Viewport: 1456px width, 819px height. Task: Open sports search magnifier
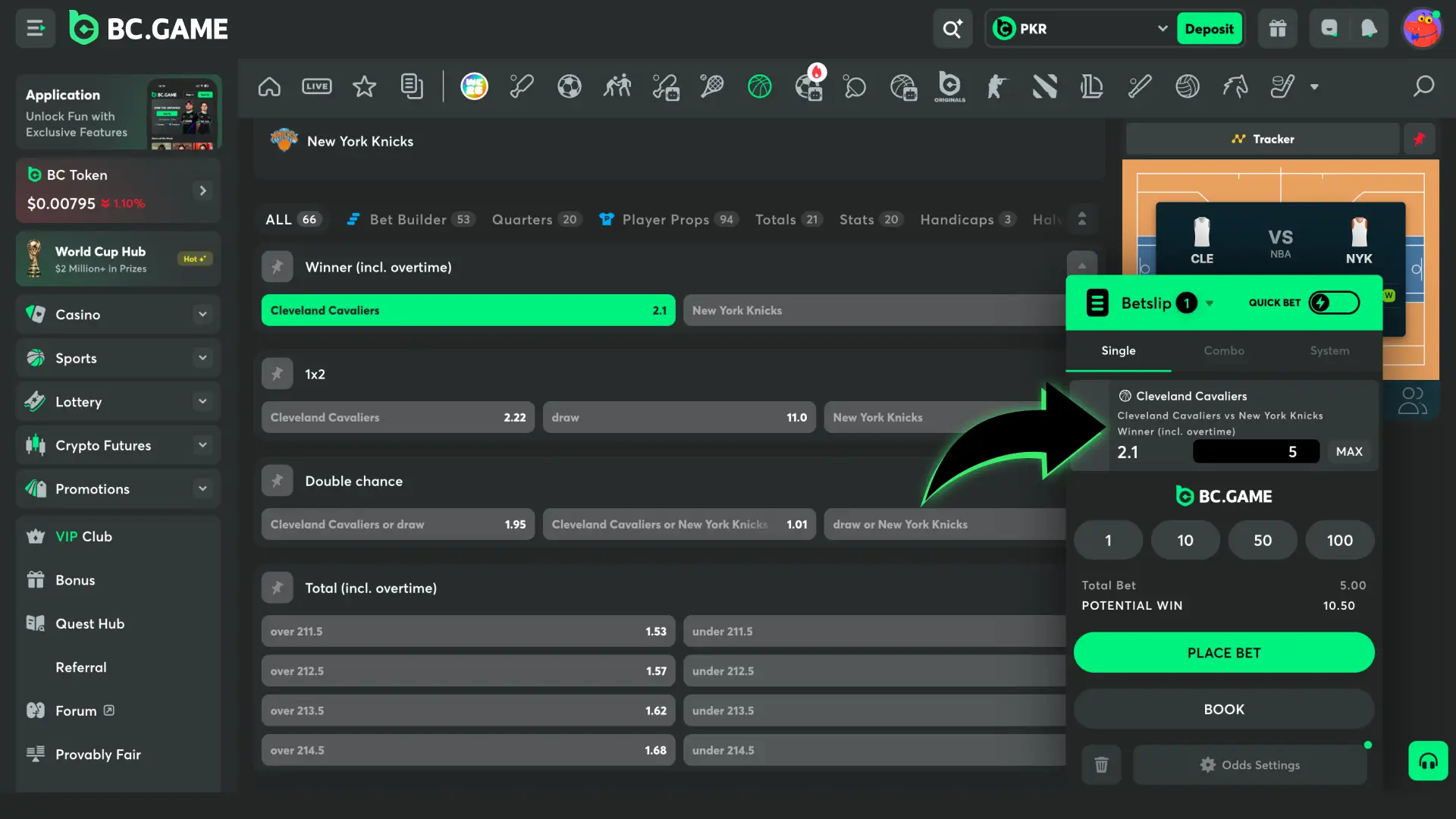(x=1424, y=86)
